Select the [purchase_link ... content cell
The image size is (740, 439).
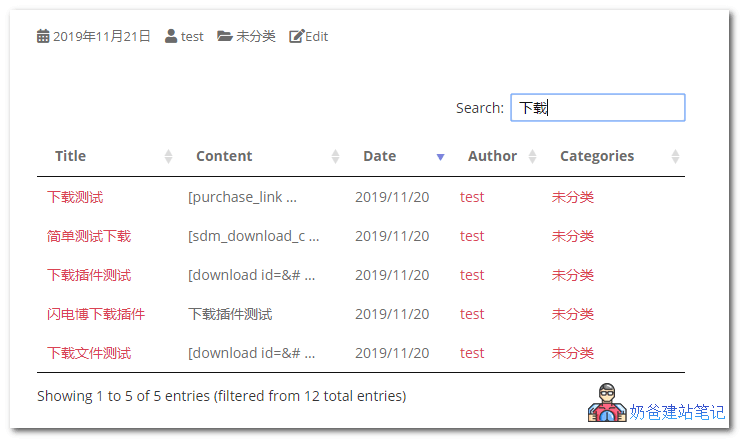point(243,197)
